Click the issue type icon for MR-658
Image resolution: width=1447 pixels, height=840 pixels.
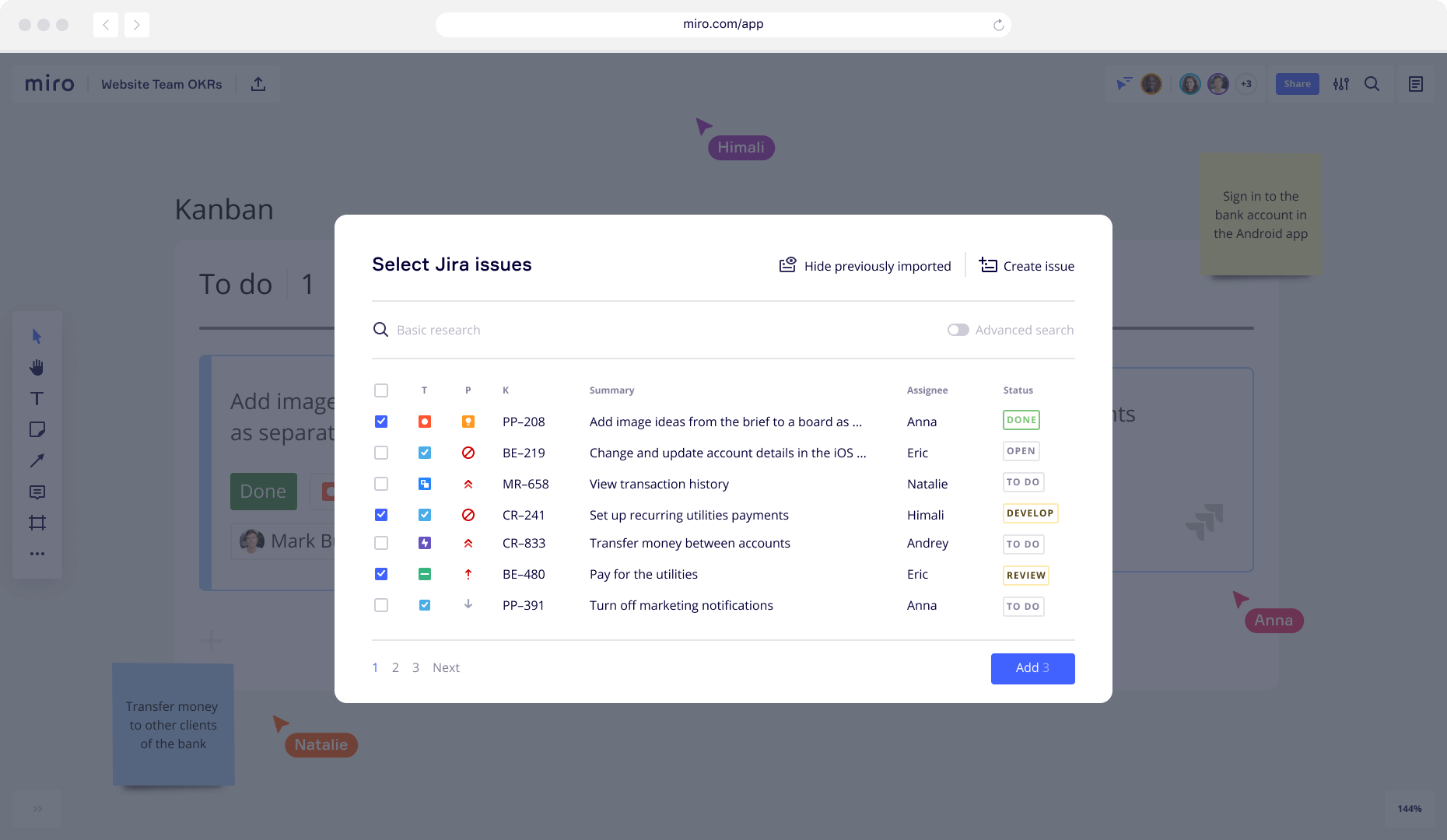(x=425, y=484)
